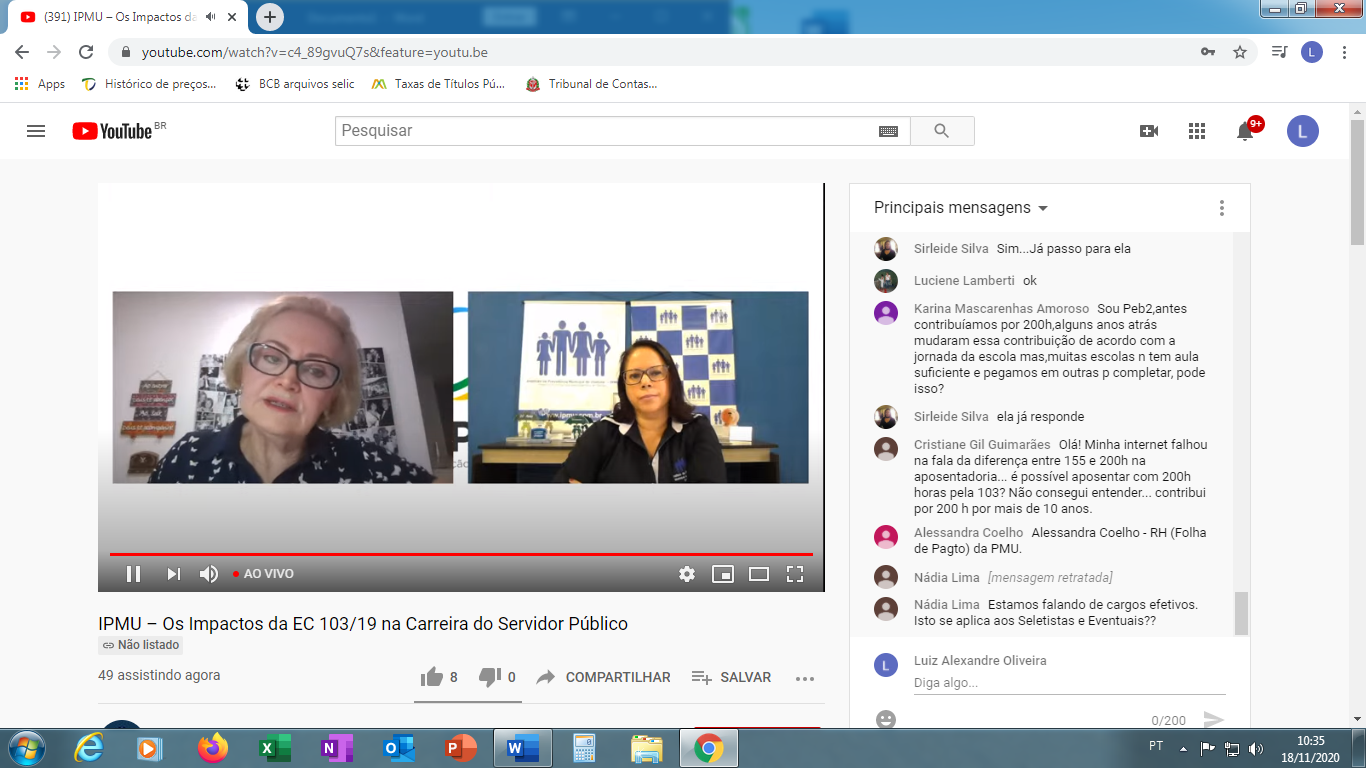The height and width of the screenshot is (768, 1366).
Task: Send the chat message arrow
Action: pyautogui.click(x=1213, y=719)
